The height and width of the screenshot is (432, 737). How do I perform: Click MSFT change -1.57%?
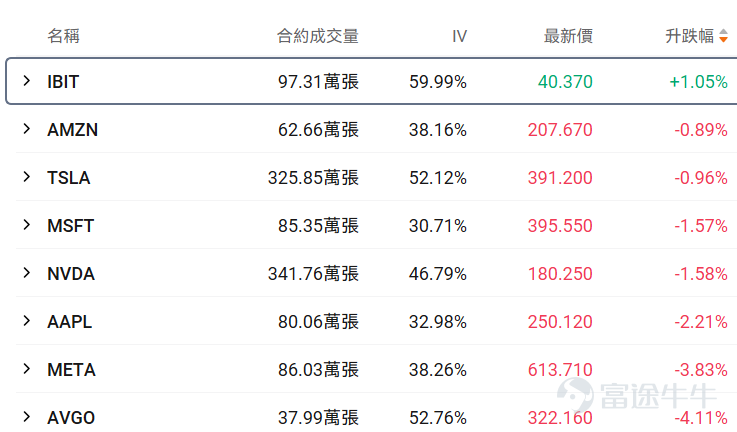pyautogui.click(x=701, y=226)
